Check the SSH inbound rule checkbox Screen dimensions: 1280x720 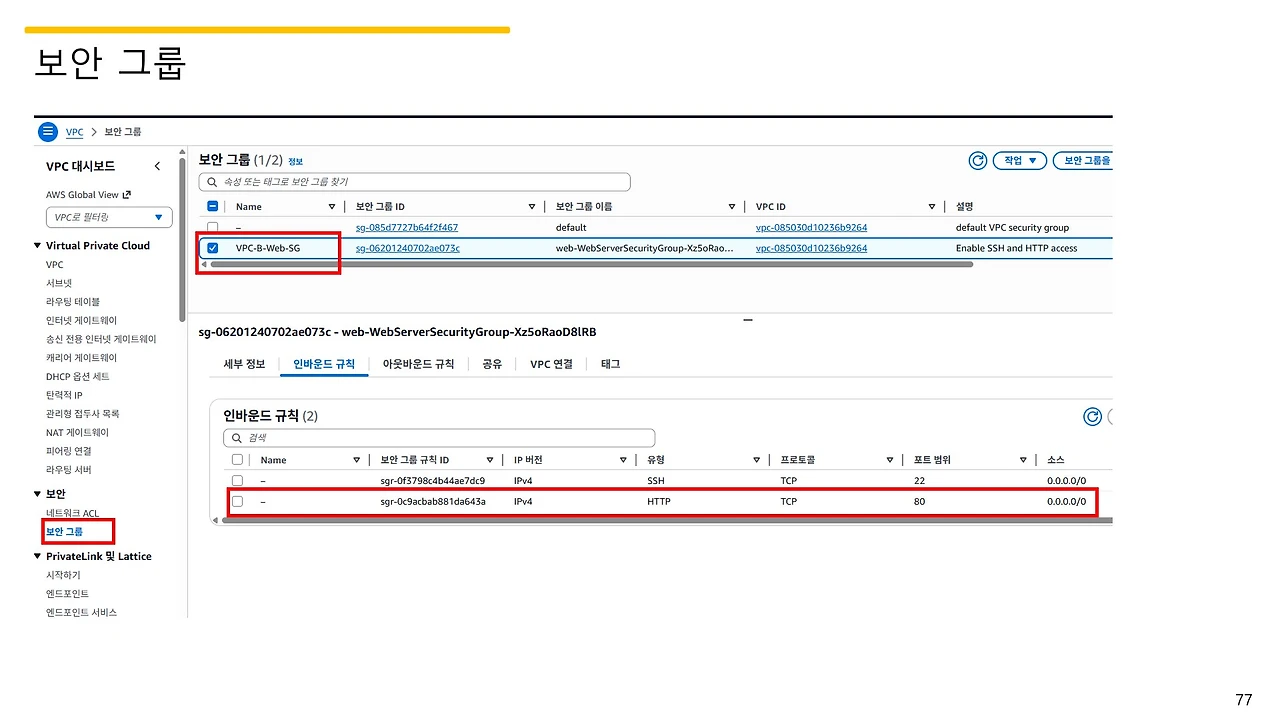click(x=237, y=481)
